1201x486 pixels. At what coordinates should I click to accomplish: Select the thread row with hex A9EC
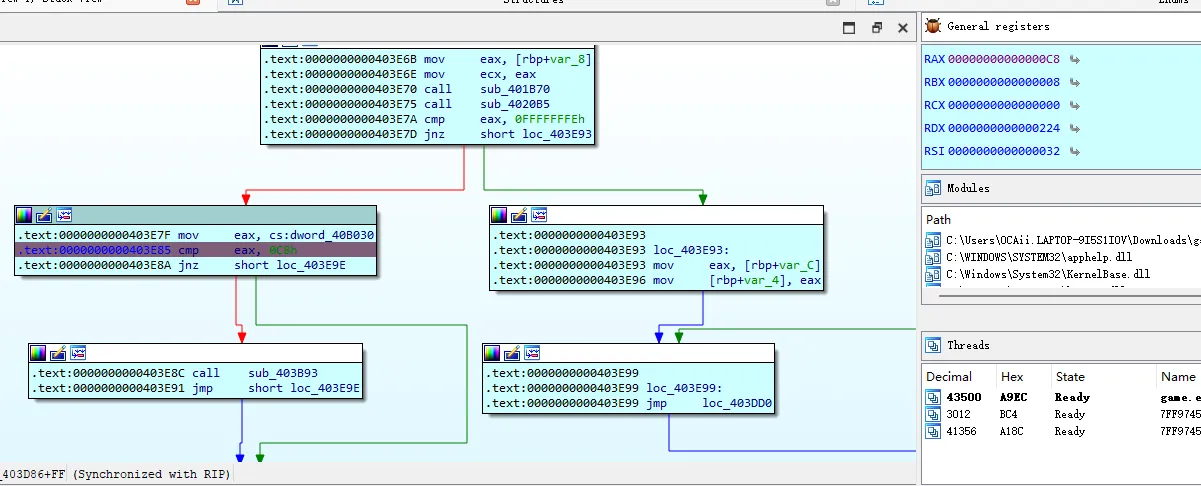tap(1061, 397)
